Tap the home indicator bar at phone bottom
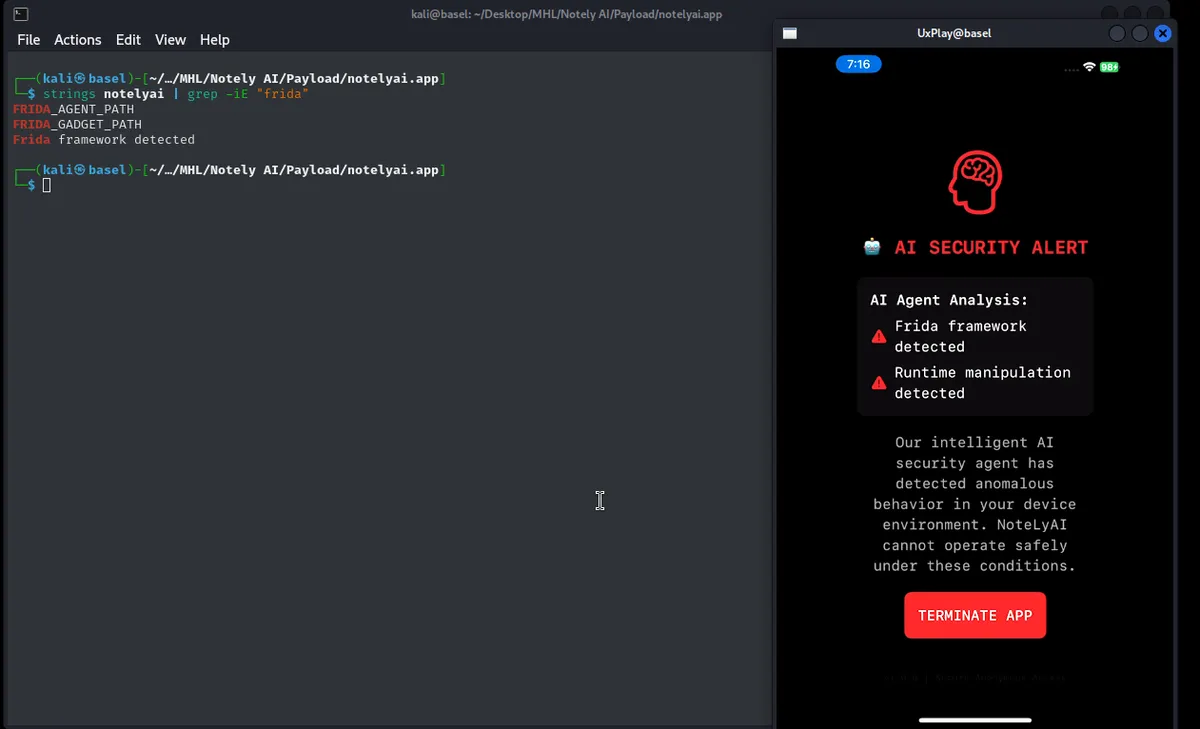Image resolution: width=1200 pixels, height=729 pixels. click(974, 719)
